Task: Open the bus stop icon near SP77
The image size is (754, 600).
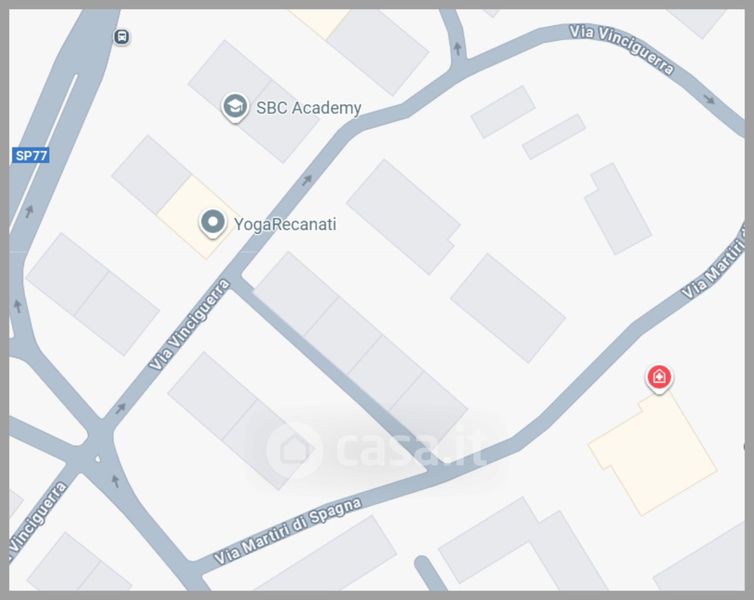Action: point(122,37)
